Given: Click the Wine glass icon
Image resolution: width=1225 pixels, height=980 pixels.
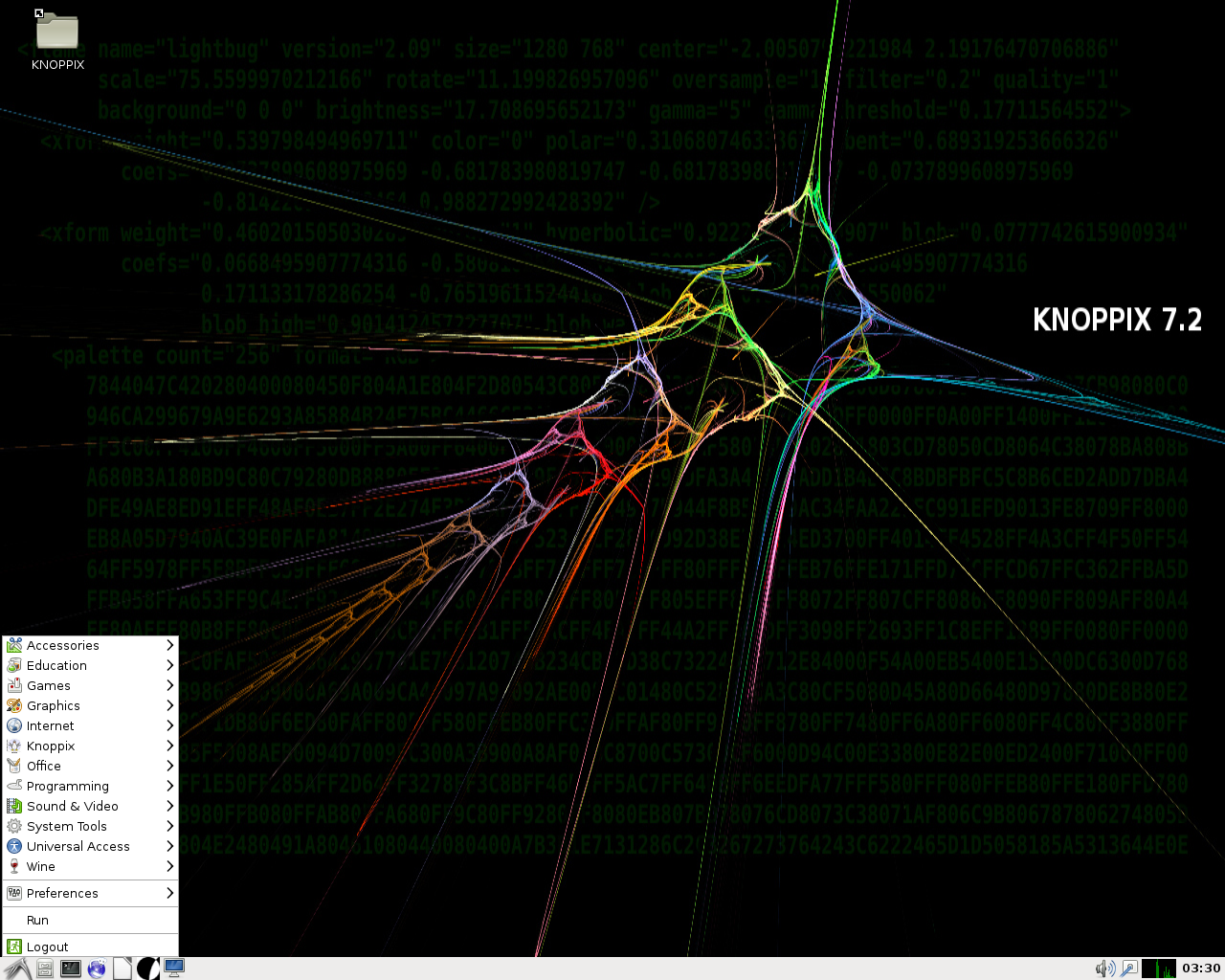Looking at the screenshot, I should point(14,866).
